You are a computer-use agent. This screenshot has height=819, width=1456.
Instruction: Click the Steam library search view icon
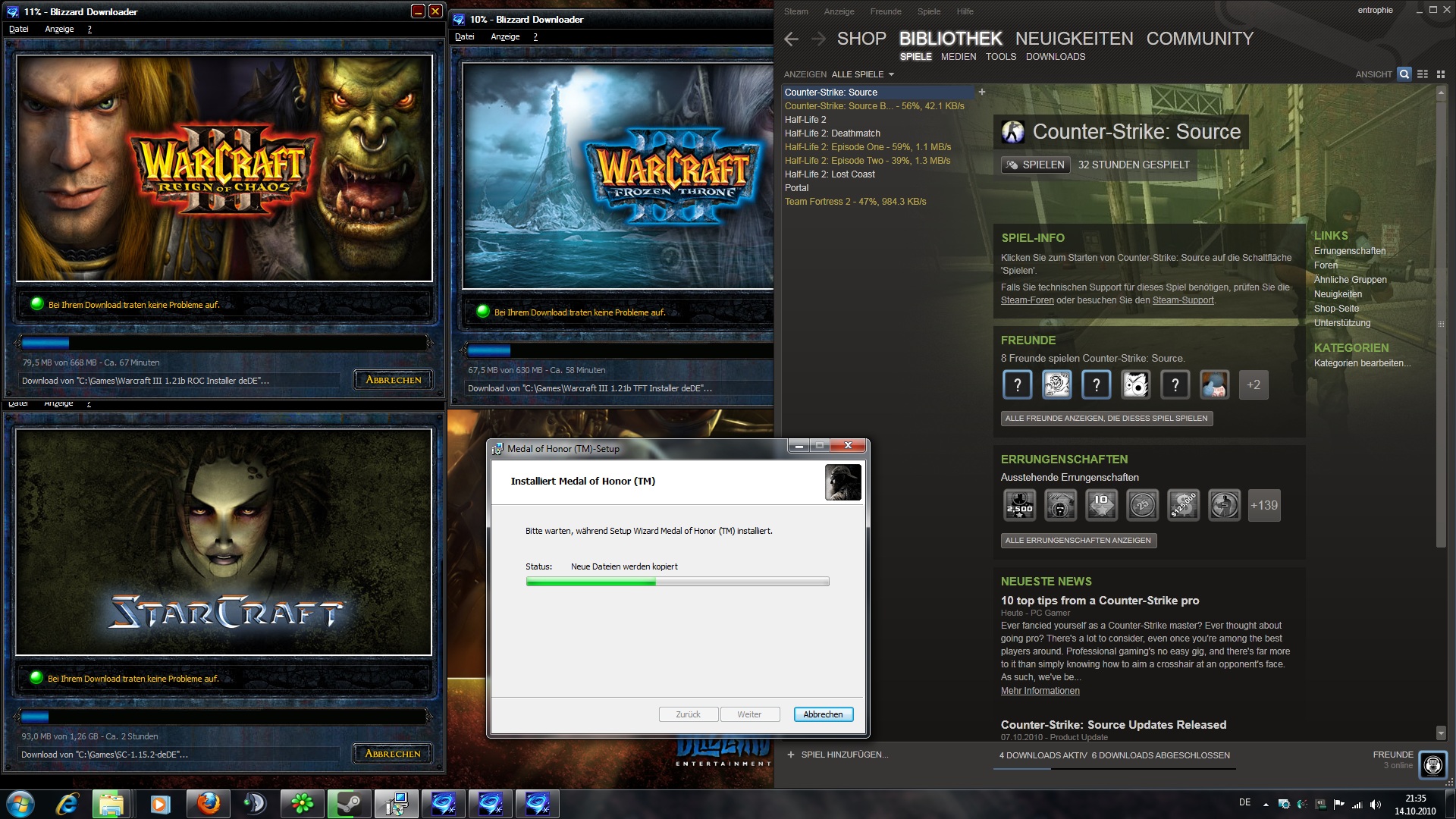click(x=1404, y=74)
